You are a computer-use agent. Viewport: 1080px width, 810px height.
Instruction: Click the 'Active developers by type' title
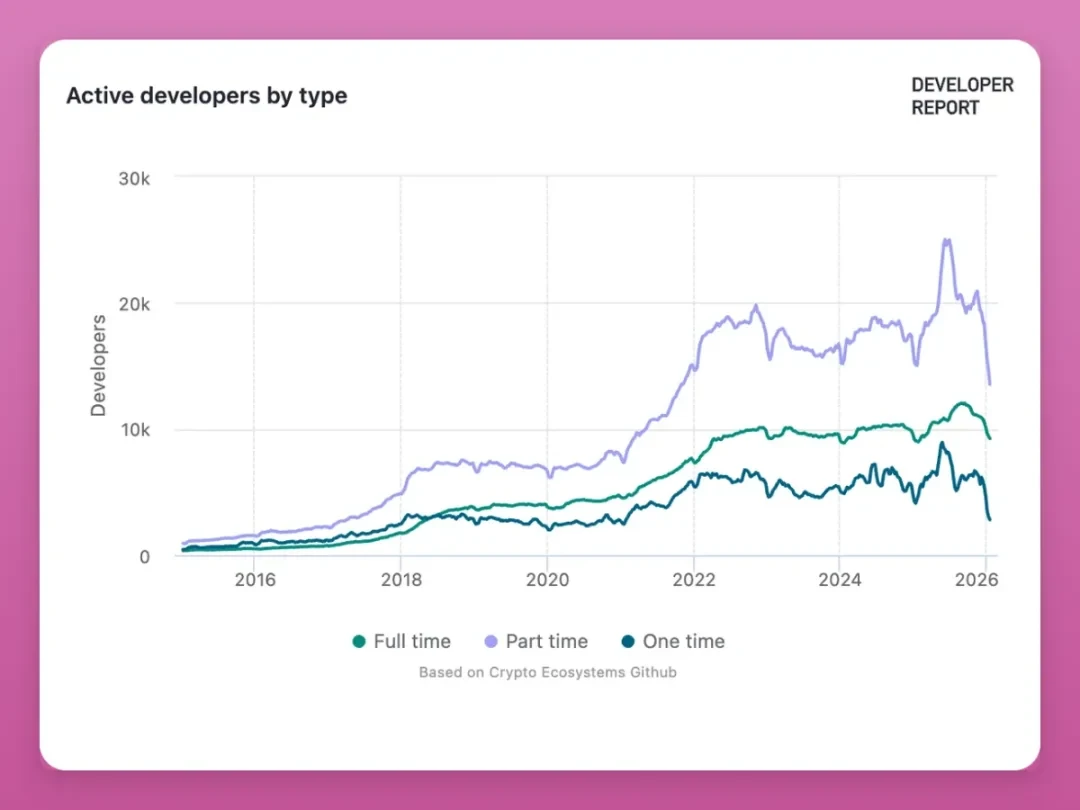pyautogui.click(x=207, y=96)
